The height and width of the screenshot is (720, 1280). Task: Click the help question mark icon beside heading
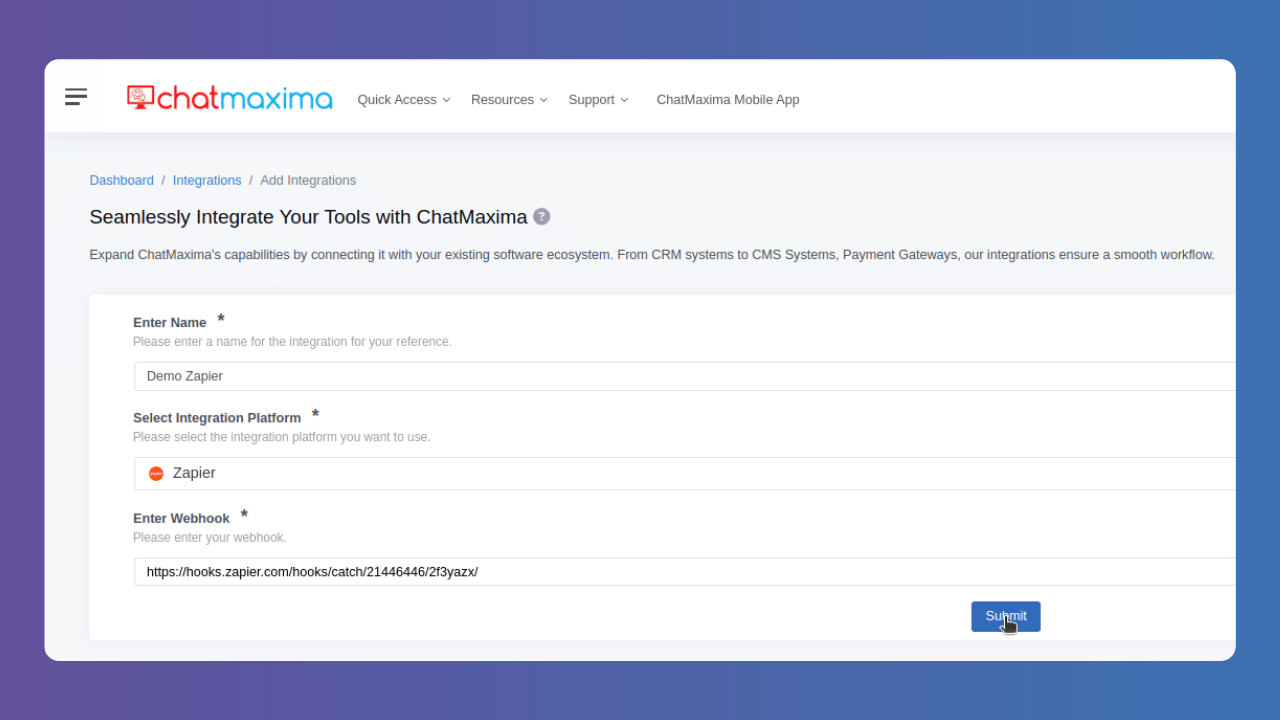click(541, 217)
